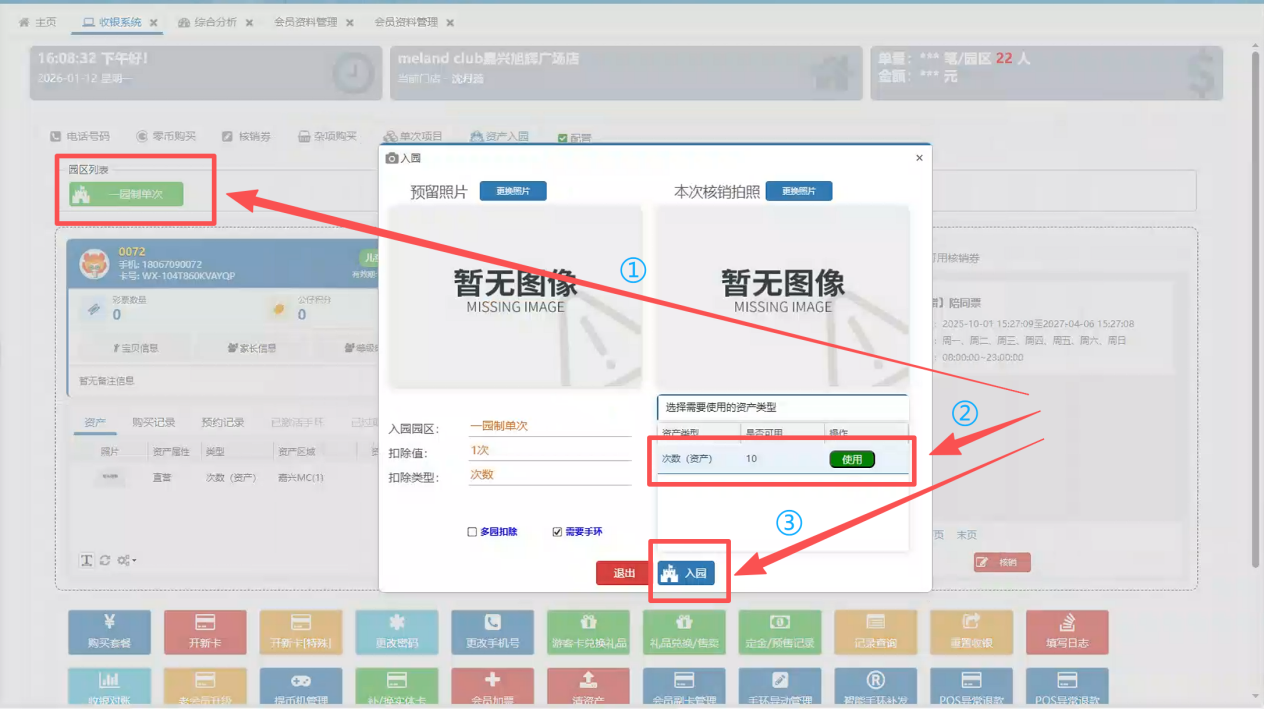Click the red 退出 button
Viewport: 1264px width, 709px height.
point(624,573)
